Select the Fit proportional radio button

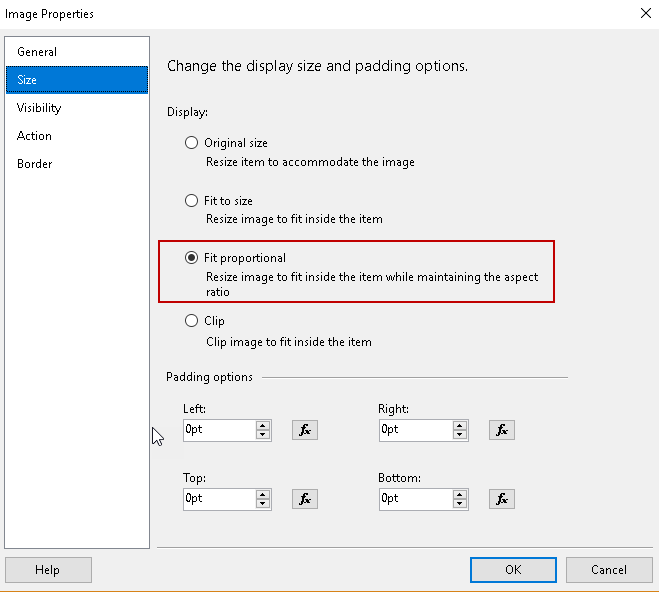(192, 257)
